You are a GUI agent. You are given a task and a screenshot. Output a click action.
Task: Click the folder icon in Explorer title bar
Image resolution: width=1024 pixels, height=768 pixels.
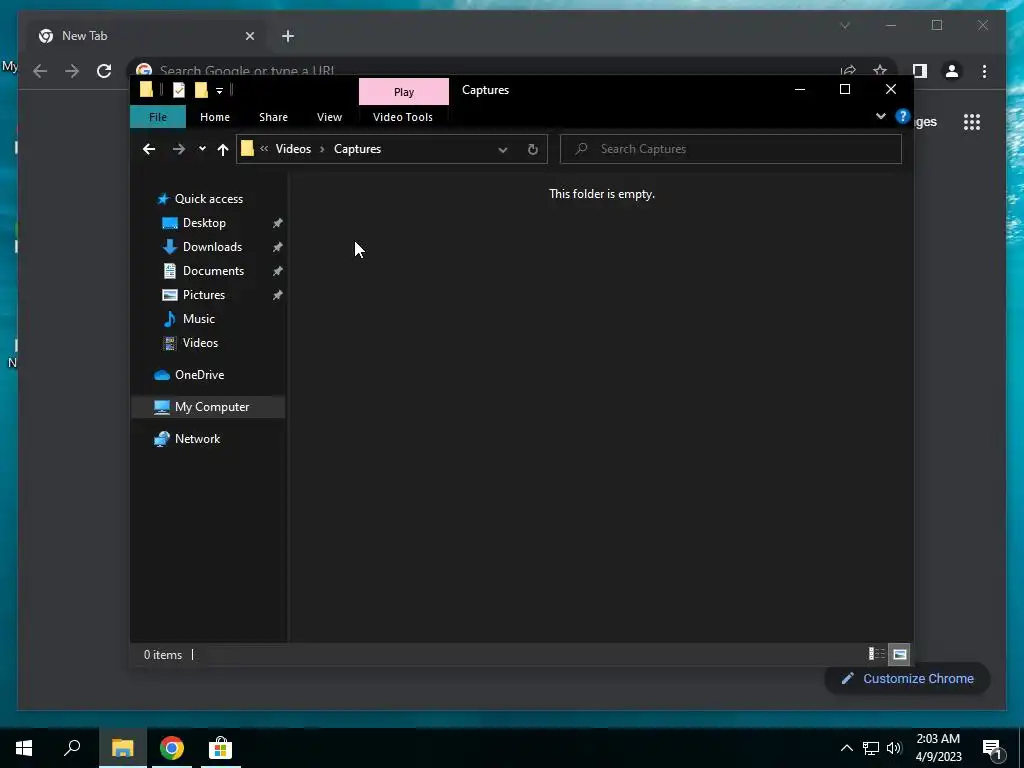point(146,89)
